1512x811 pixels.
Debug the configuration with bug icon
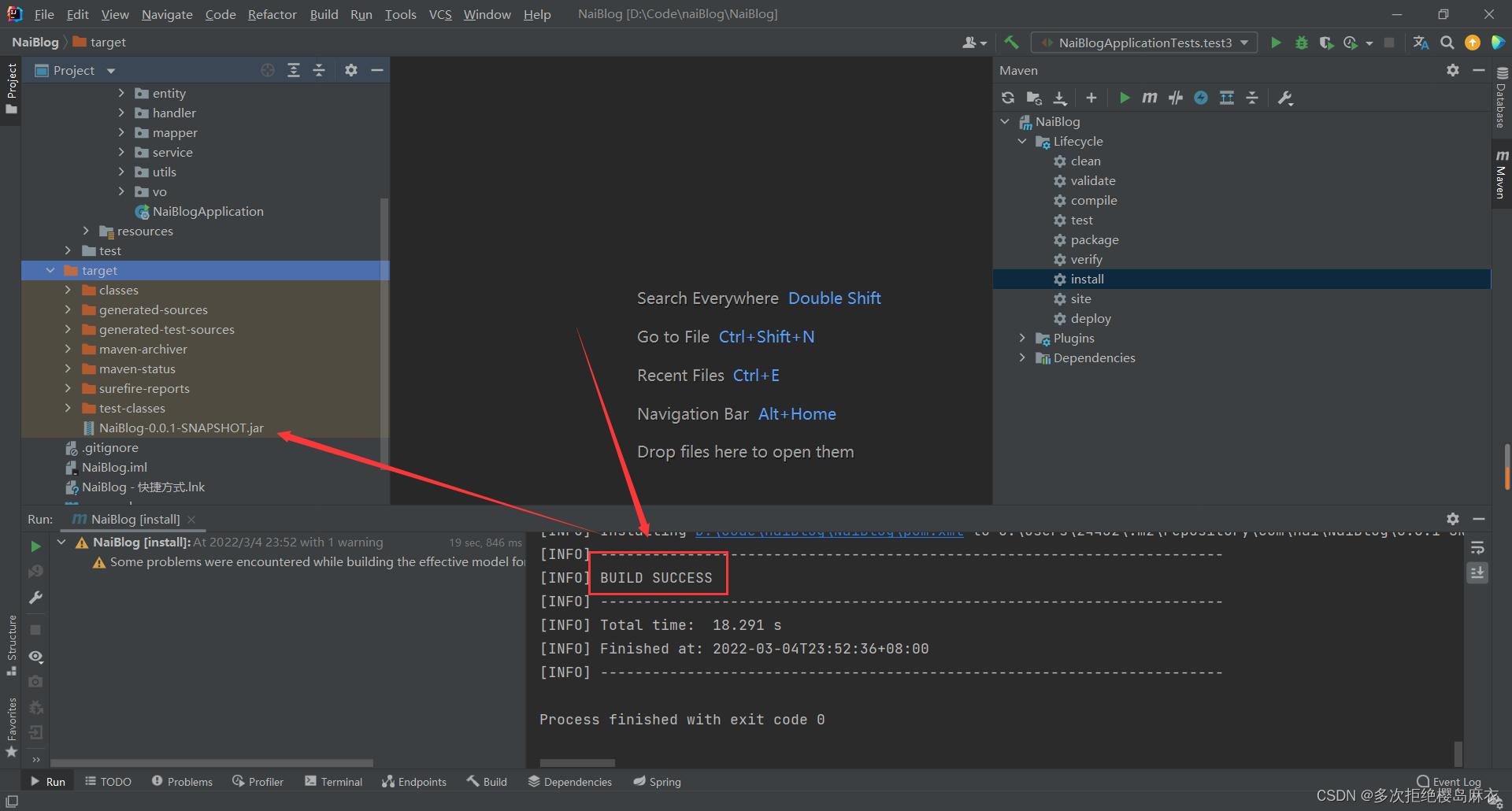click(1301, 43)
